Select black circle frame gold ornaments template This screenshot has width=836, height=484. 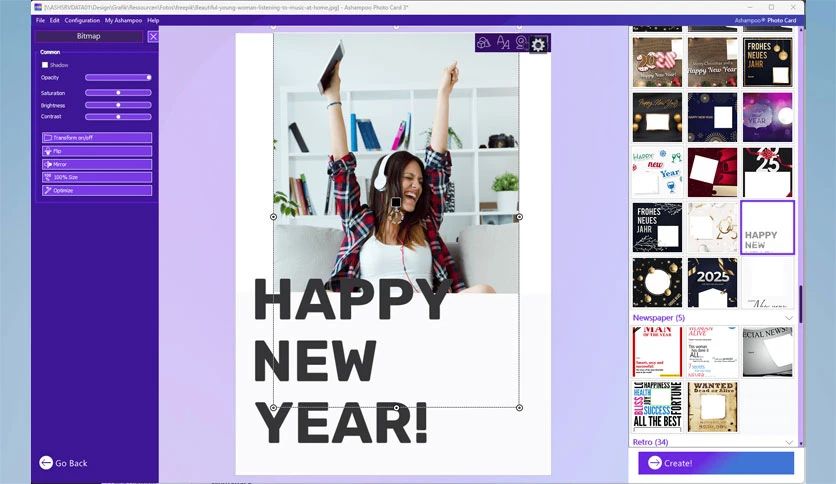[657, 283]
